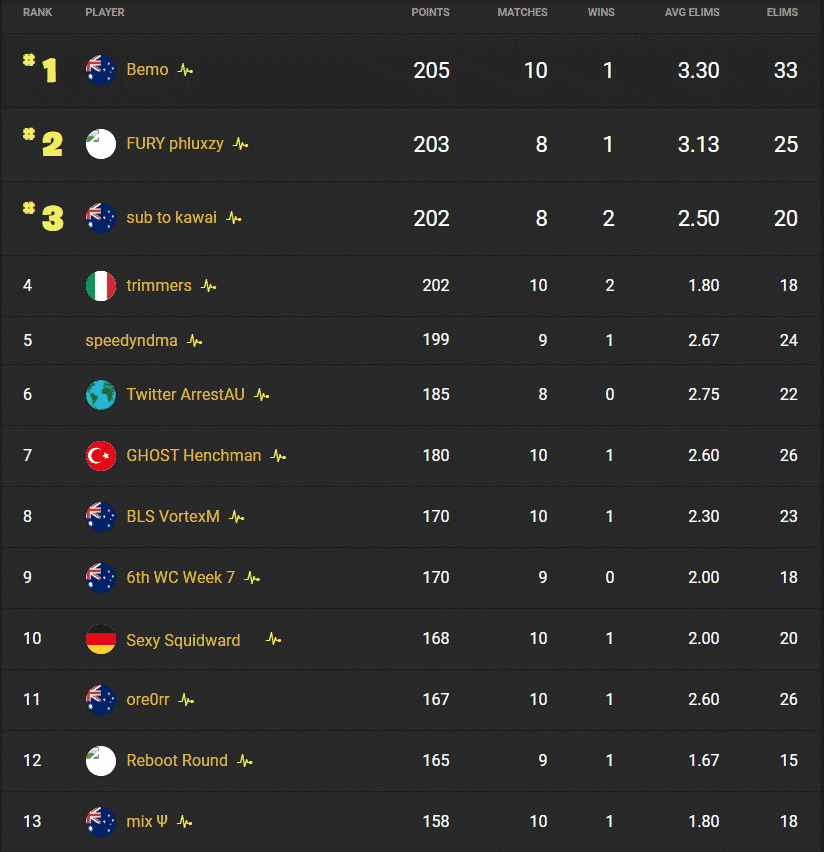Viewport: 824px width, 852px height.
Task: Open FURY phluxzy's player profile
Action: pos(175,144)
